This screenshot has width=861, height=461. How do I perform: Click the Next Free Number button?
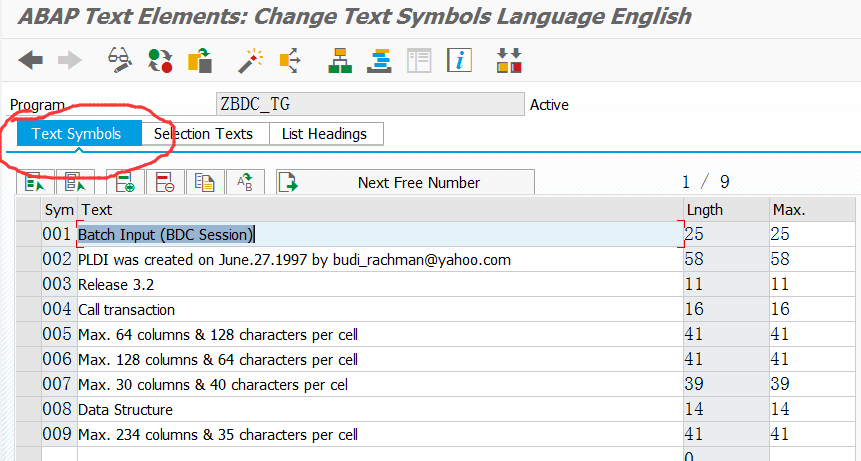tap(418, 183)
